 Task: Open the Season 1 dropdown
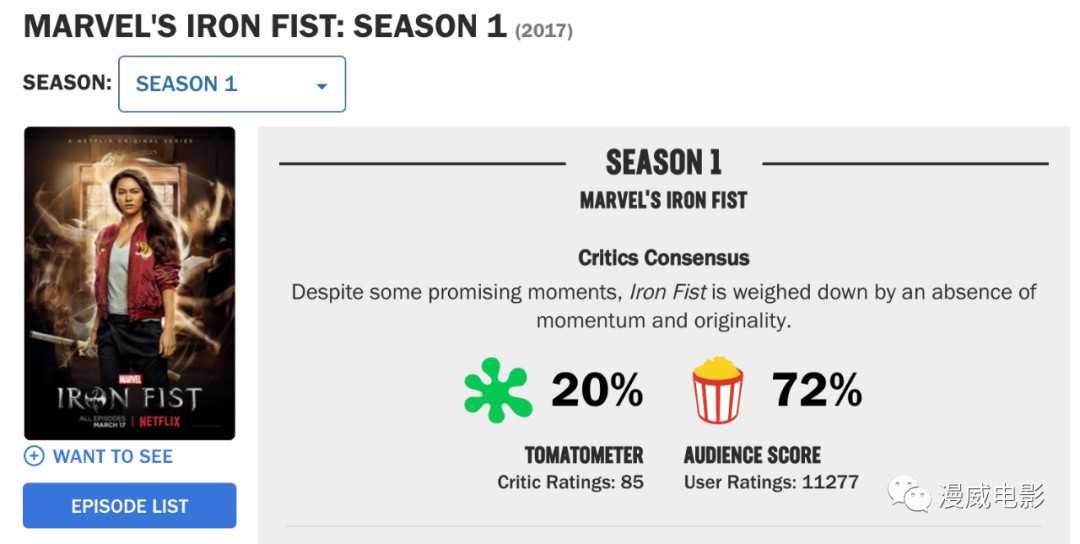[x=232, y=84]
